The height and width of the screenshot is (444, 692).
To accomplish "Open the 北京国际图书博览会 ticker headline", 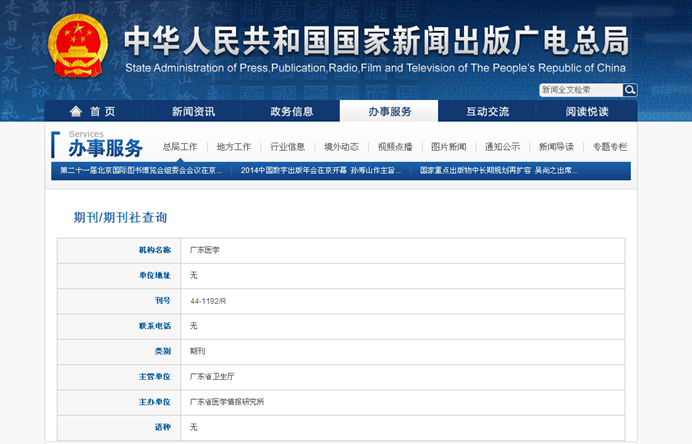I will [141, 171].
